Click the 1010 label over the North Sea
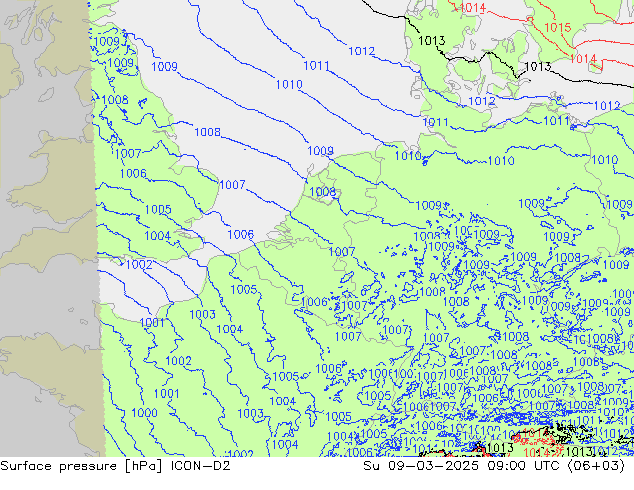Image resolution: width=634 pixels, height=490 pixels. [x=289, y=84]
